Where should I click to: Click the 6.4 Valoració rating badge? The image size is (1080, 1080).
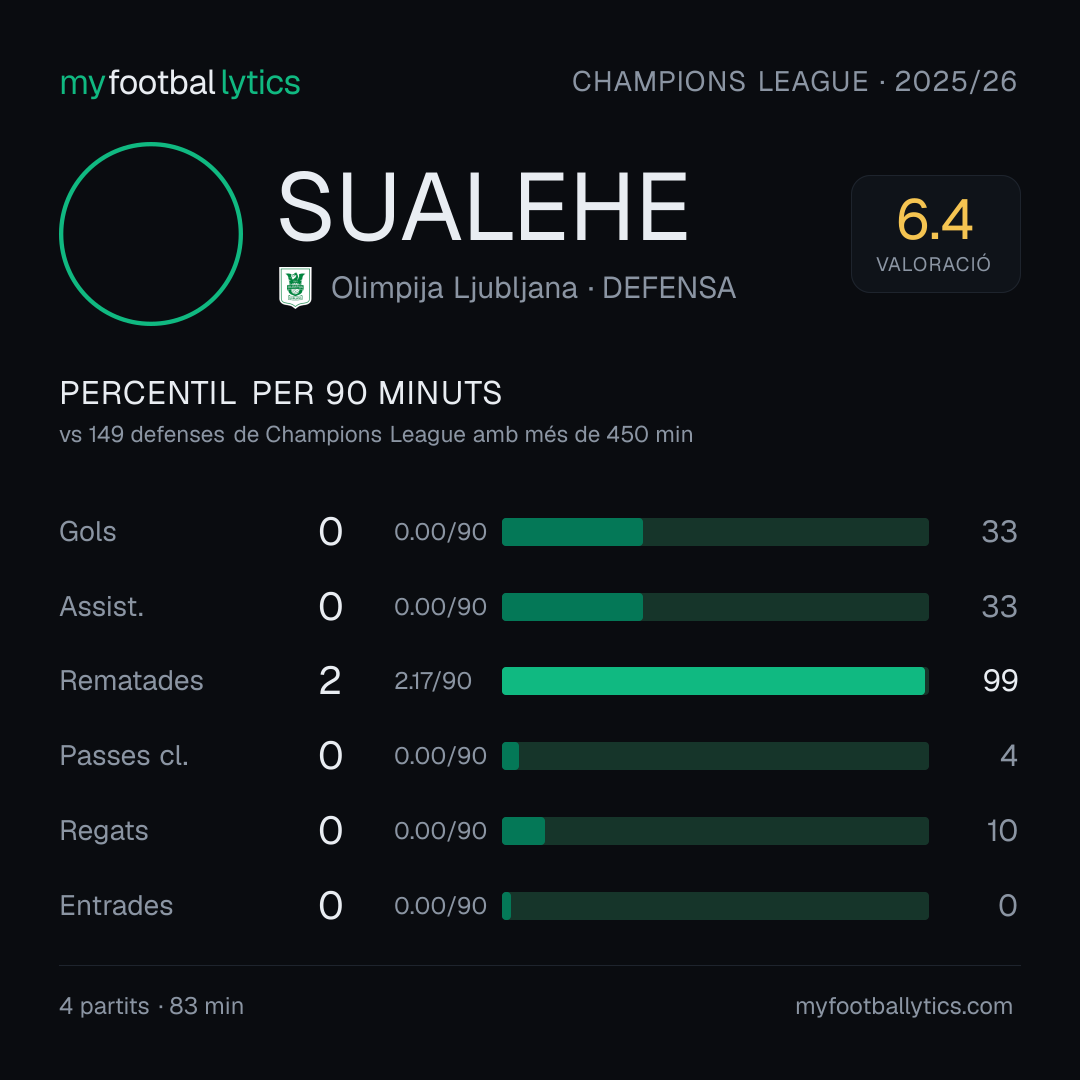pos(935,233)
